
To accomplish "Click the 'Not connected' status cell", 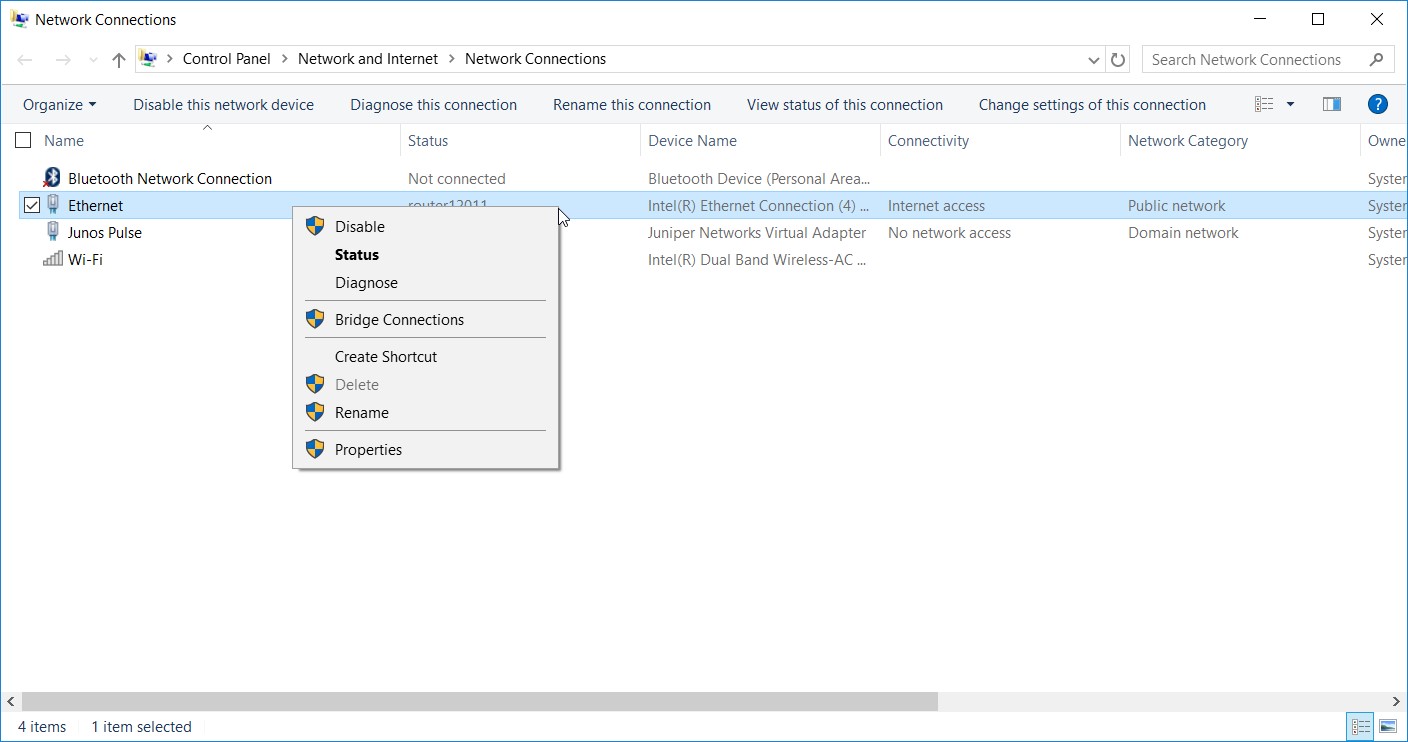I will (457, 178).
